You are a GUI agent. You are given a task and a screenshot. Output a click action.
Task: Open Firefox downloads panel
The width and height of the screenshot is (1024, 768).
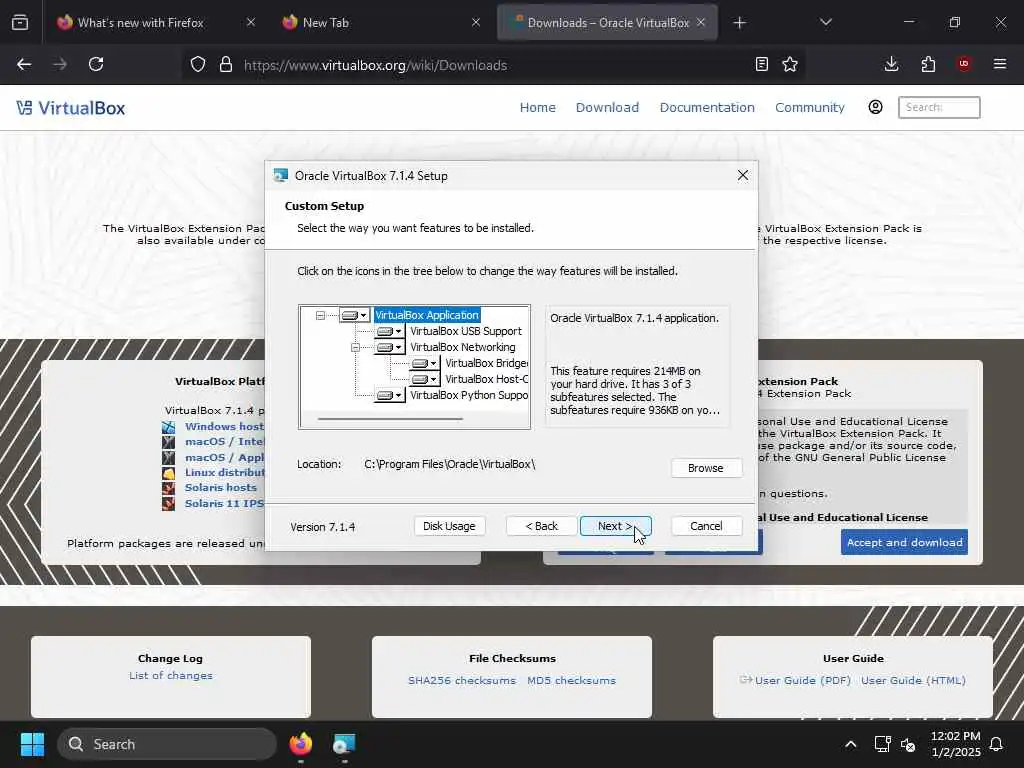(x=891, y=65)
